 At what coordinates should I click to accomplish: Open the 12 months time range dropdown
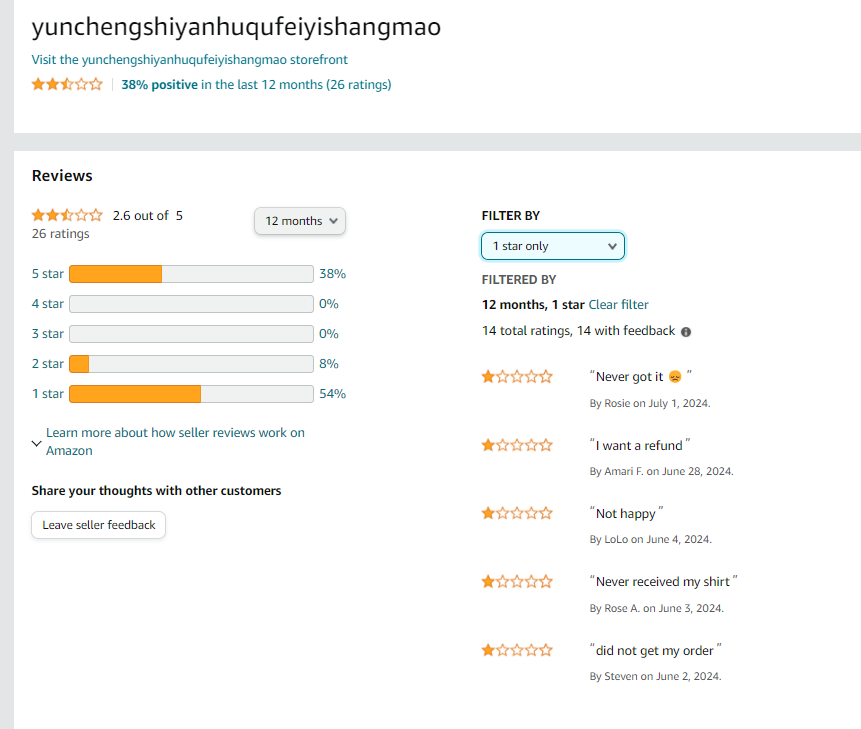coord(300,221)
